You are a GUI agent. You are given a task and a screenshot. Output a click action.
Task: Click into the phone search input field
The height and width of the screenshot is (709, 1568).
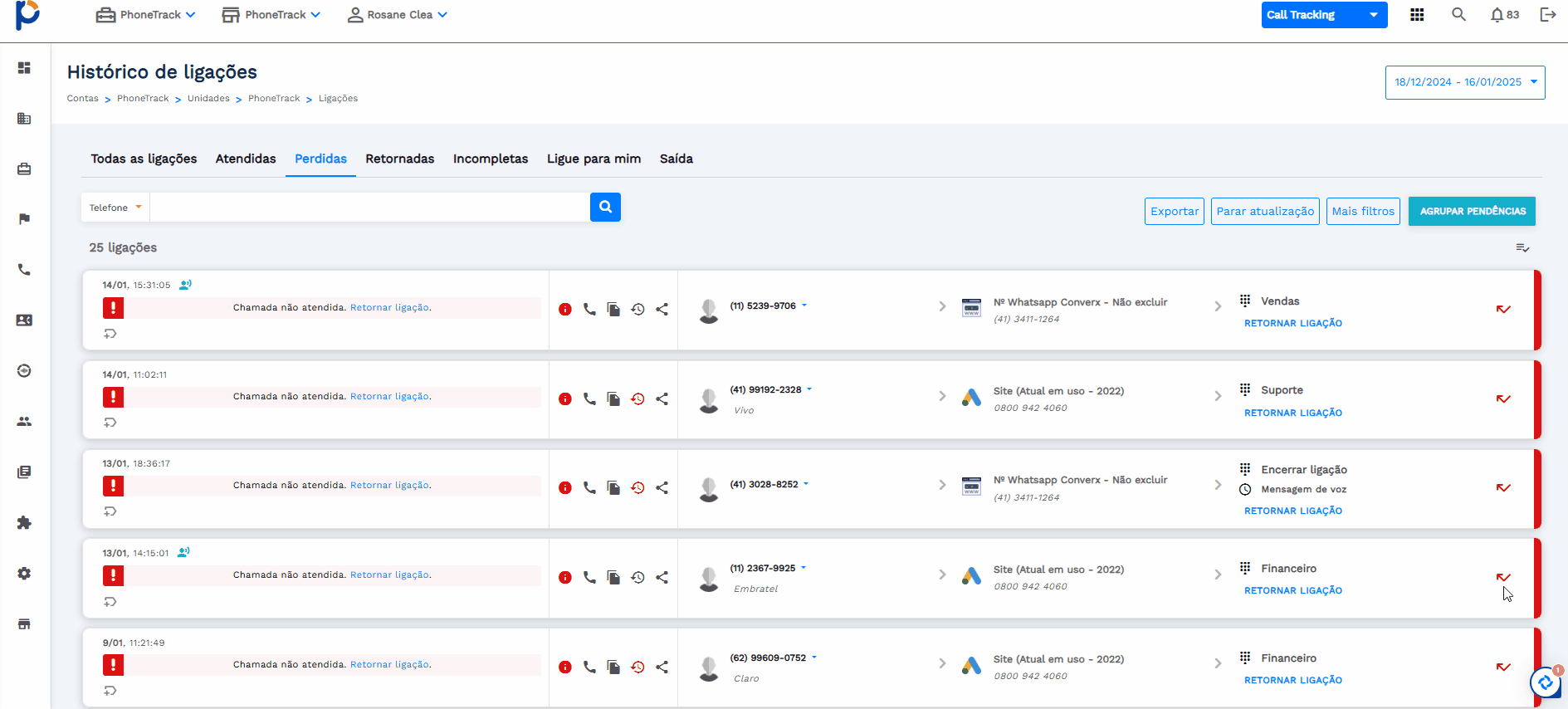[369, 208]
